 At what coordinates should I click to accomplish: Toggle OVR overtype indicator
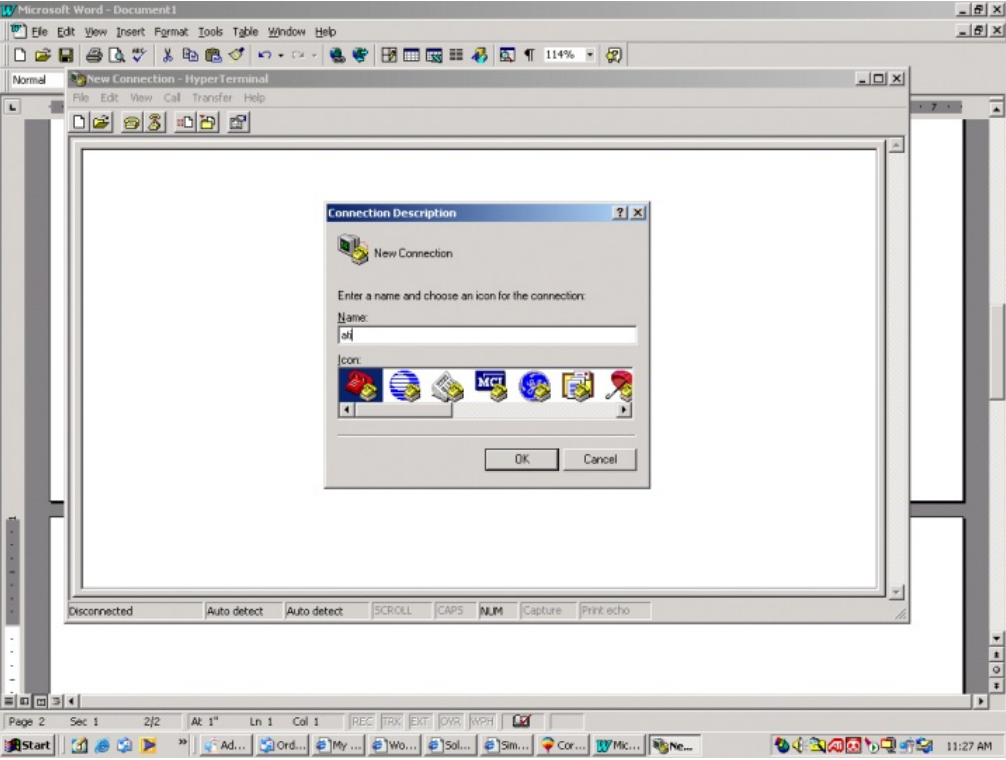point(450,722)
